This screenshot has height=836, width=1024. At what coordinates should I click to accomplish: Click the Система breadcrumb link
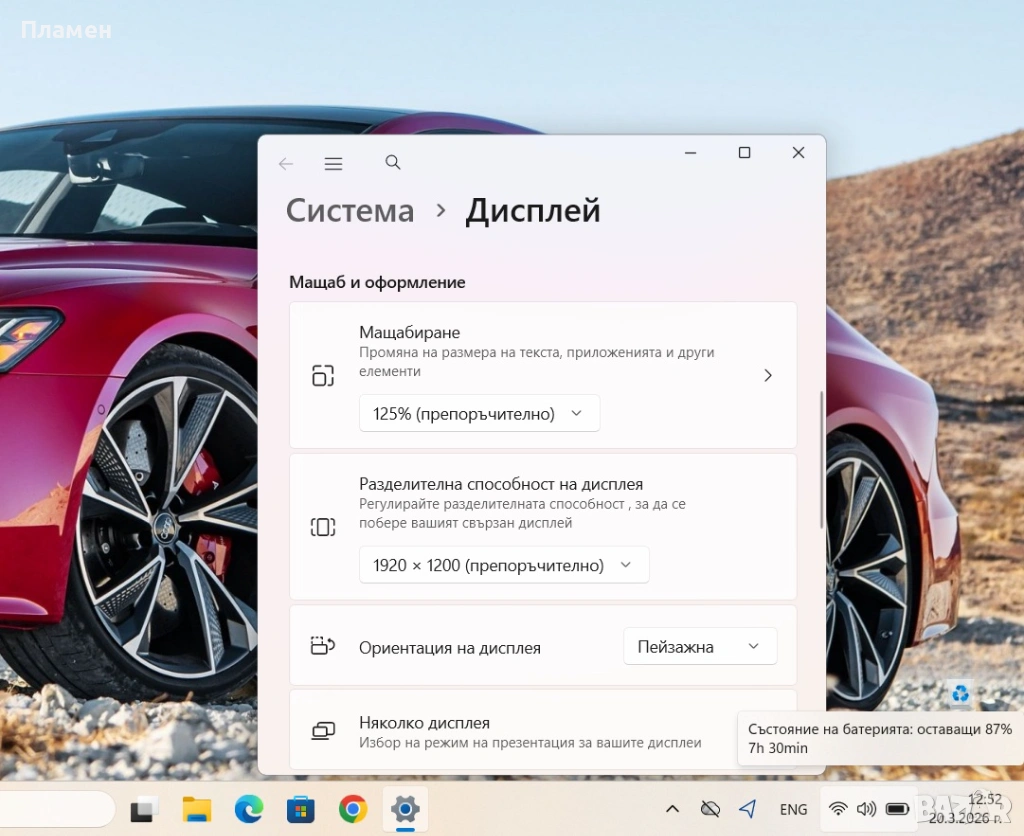click(350, 211)
